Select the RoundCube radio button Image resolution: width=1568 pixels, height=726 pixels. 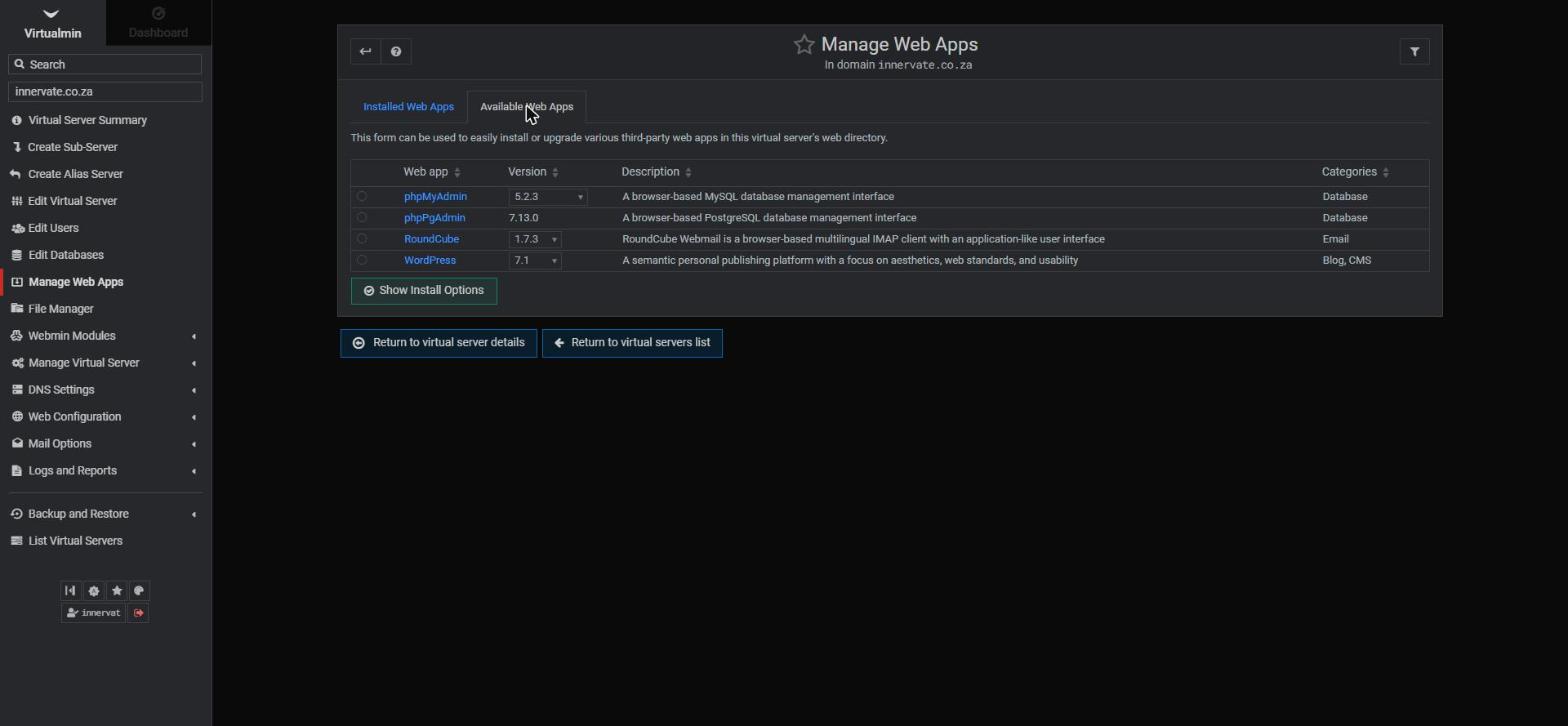click(362, 239)
